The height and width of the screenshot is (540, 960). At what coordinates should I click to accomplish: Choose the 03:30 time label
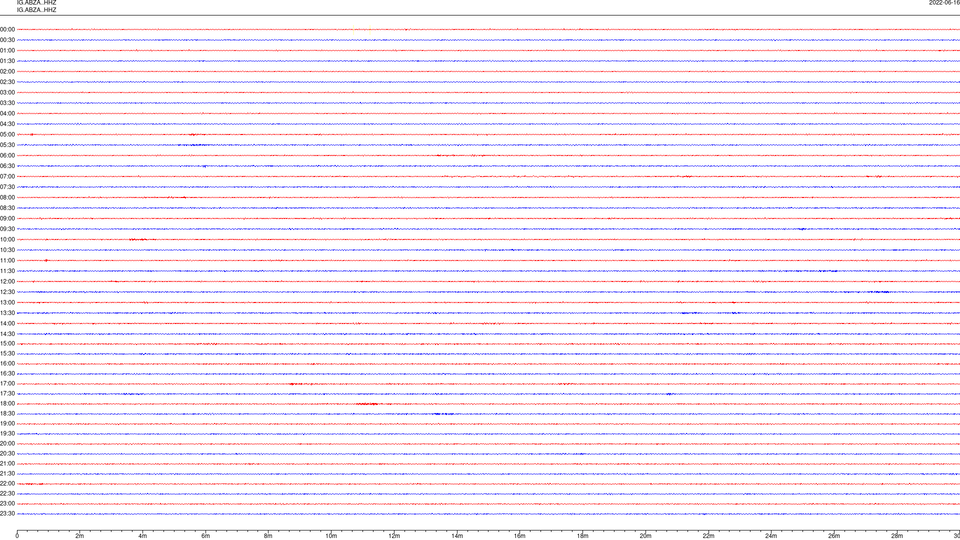pyautogui.click(x=7, y=103)
